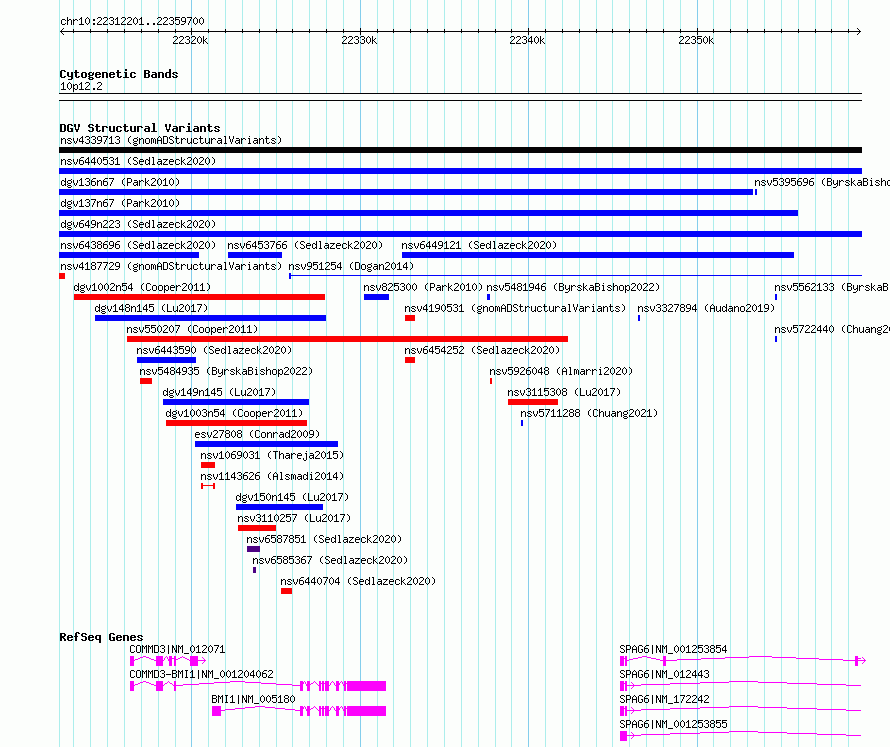Click the nsv5722440 Chuang variant label
Image resolution: width=890 pixels, height=747 pixels.
point(832,329)
